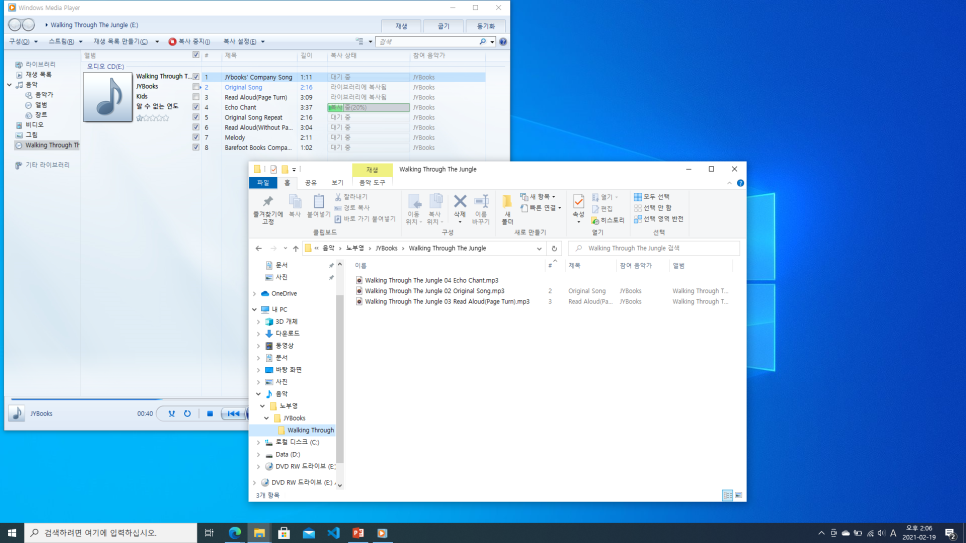Check the box for track 3 Read Aloud(Page Turn)
966x543 pixels.
[x=196, y=97]
